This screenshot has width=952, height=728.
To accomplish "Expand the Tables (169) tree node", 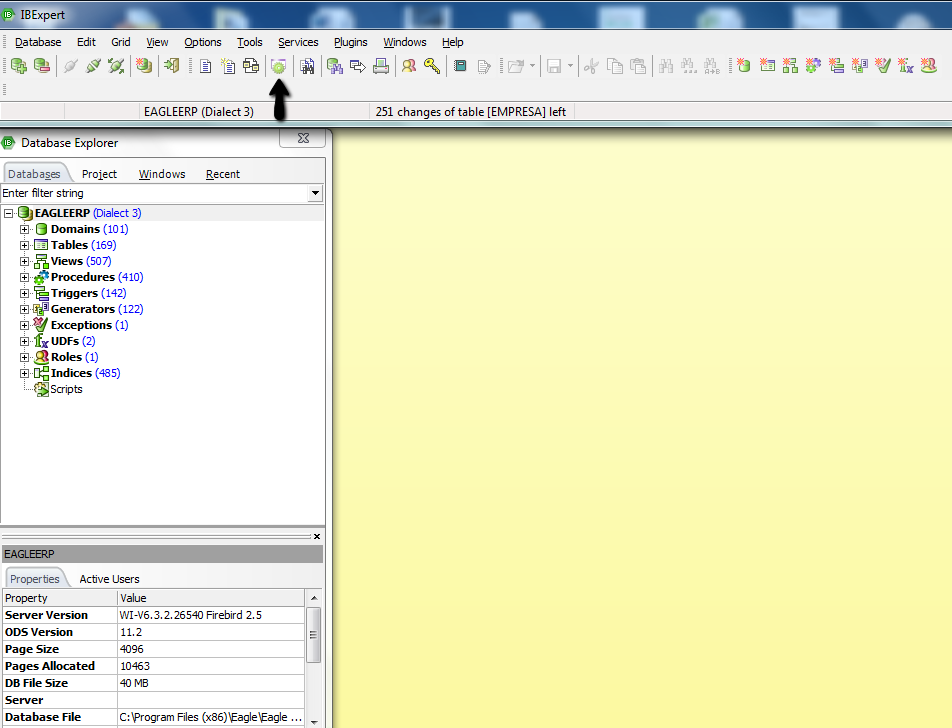I will pos(24,245).
